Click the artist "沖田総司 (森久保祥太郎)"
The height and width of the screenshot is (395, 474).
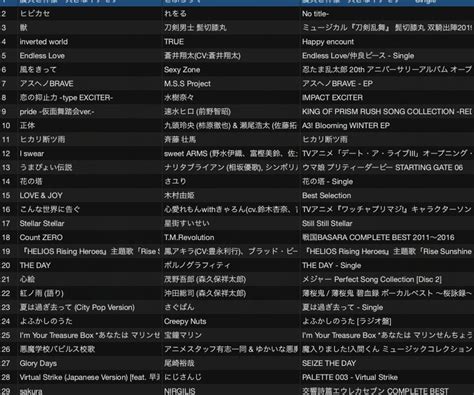point(205,293)
